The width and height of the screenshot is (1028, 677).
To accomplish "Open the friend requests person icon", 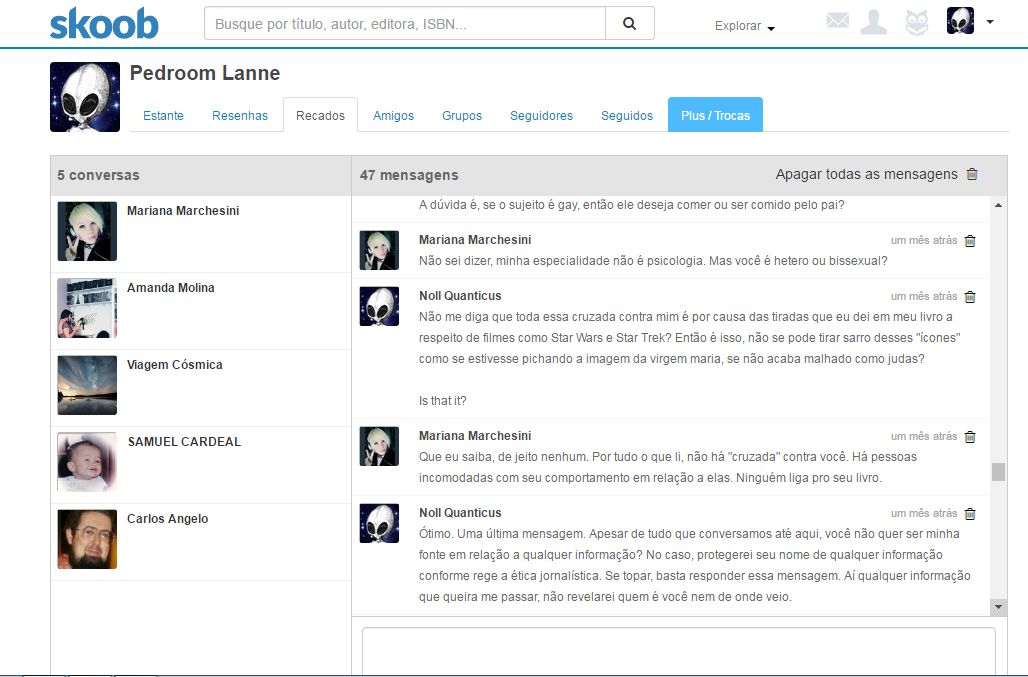I will [x=873, y=22].
